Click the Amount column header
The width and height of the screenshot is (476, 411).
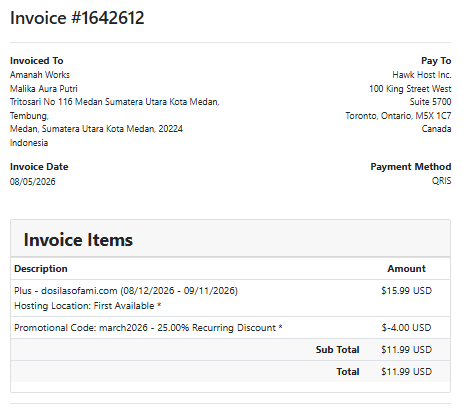click(x=406, y=269)
